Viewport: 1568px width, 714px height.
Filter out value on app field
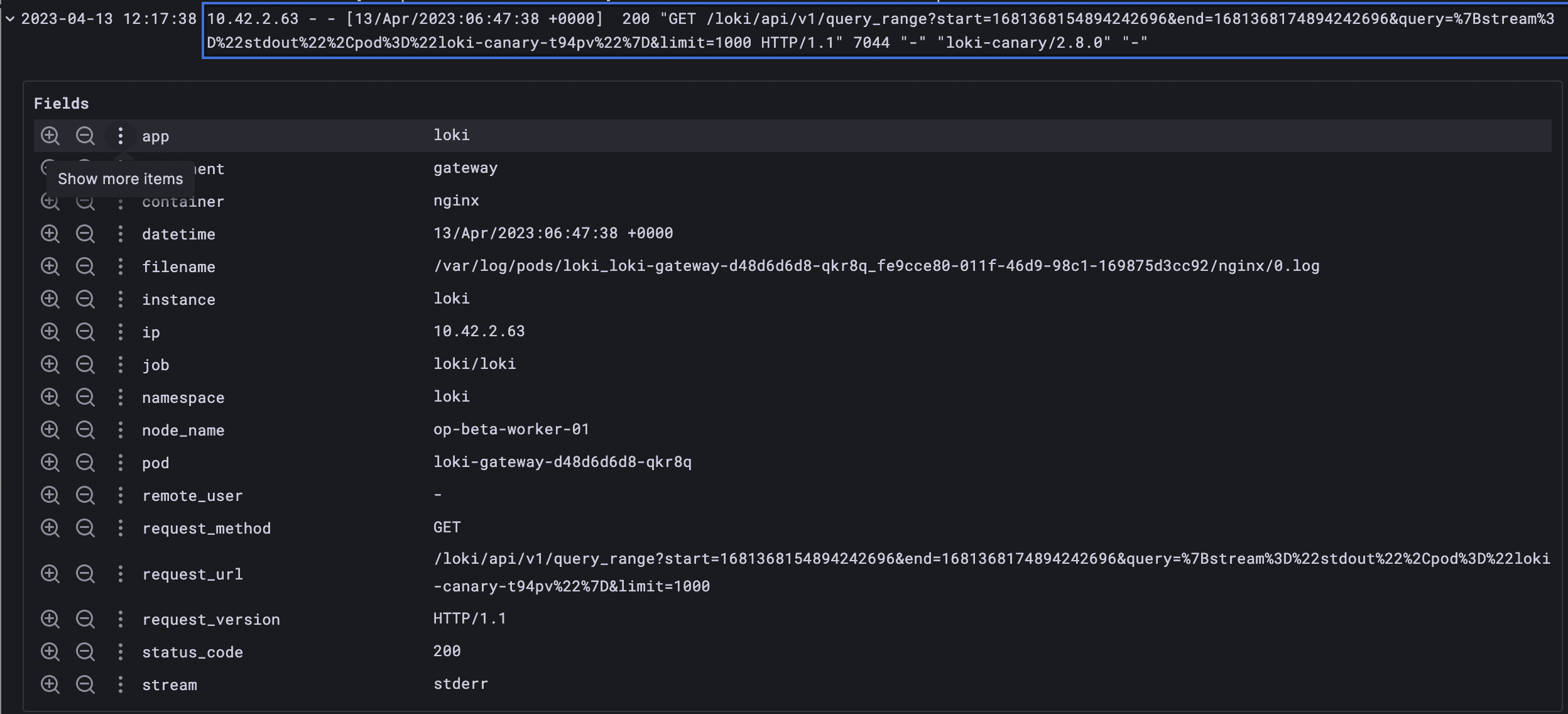pyautogui.click(x=85, y=136)
